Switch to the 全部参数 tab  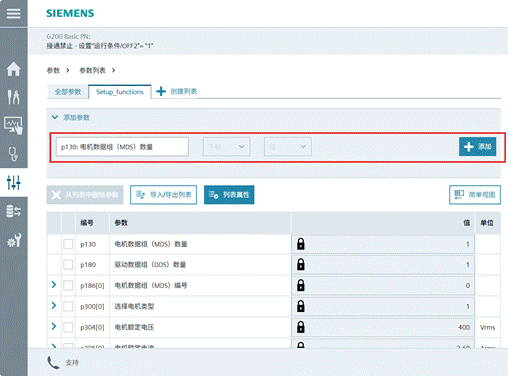(68, 92)
